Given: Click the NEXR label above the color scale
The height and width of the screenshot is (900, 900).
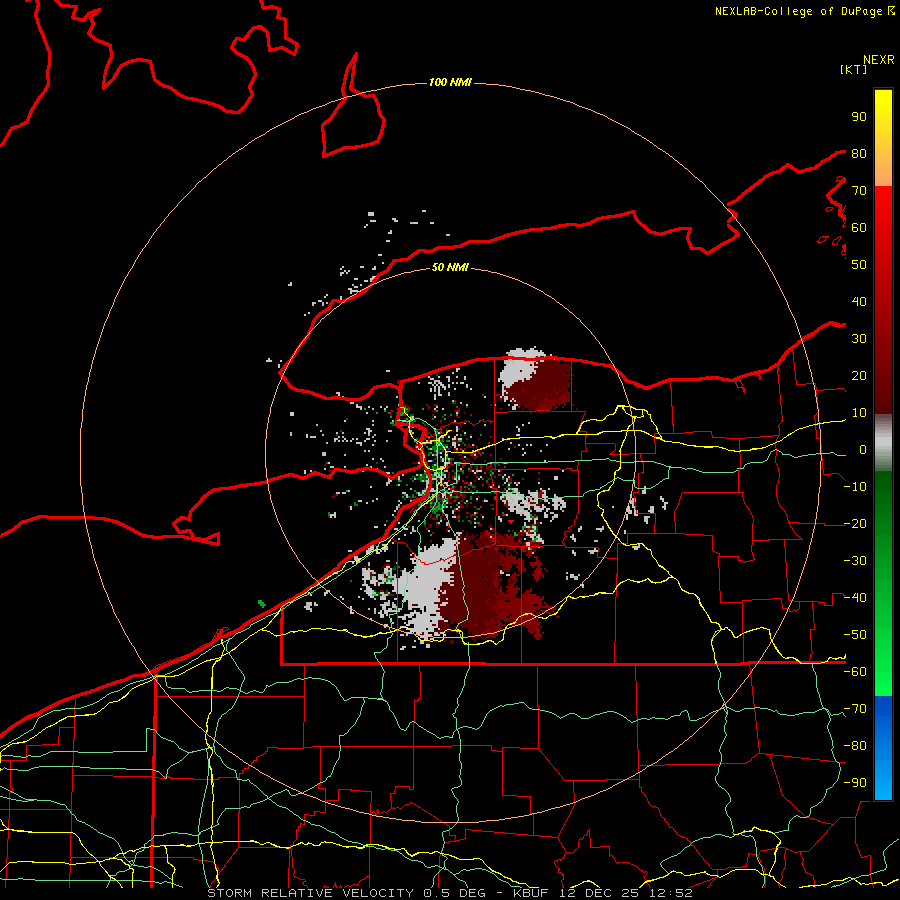Looking at the screenshot, I should [879, 60].
